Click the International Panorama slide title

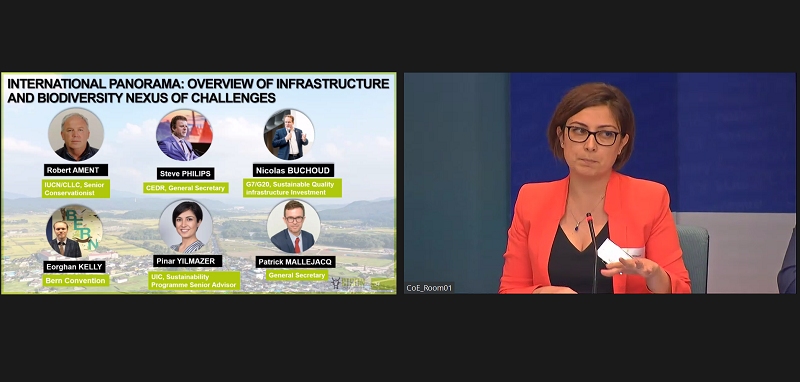(198, 90)
